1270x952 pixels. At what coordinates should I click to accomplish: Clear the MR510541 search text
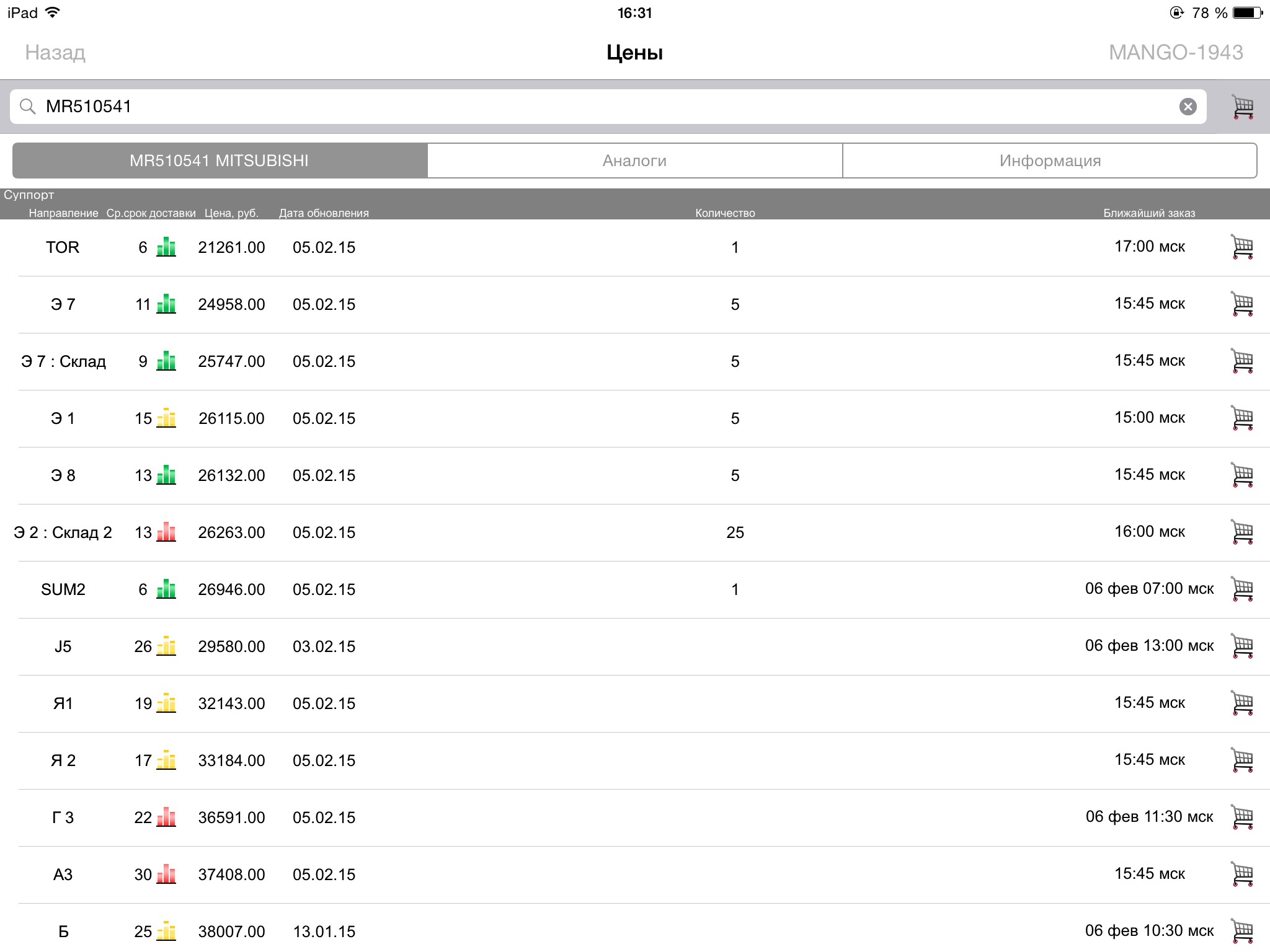1188,107
